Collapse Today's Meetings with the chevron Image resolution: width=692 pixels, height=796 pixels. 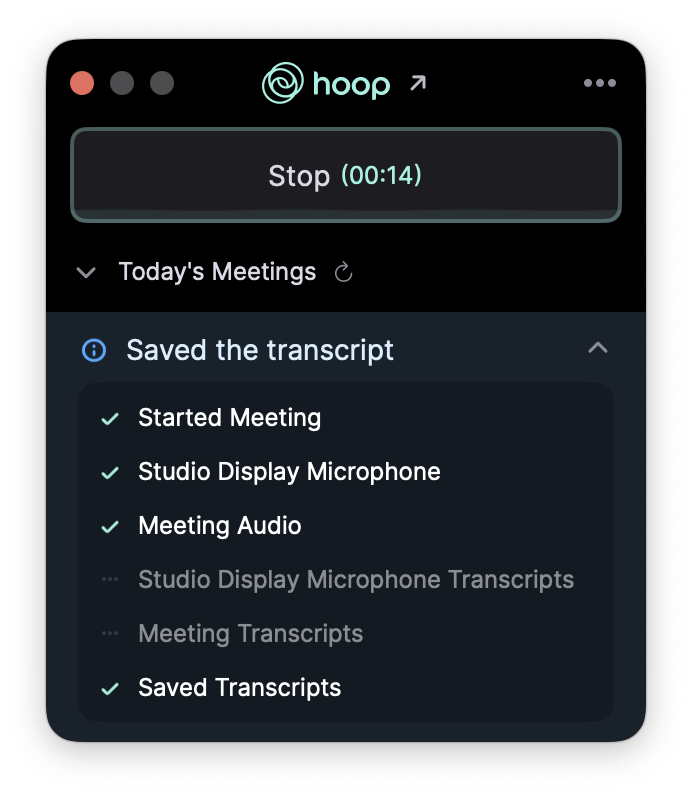point(86,273)
